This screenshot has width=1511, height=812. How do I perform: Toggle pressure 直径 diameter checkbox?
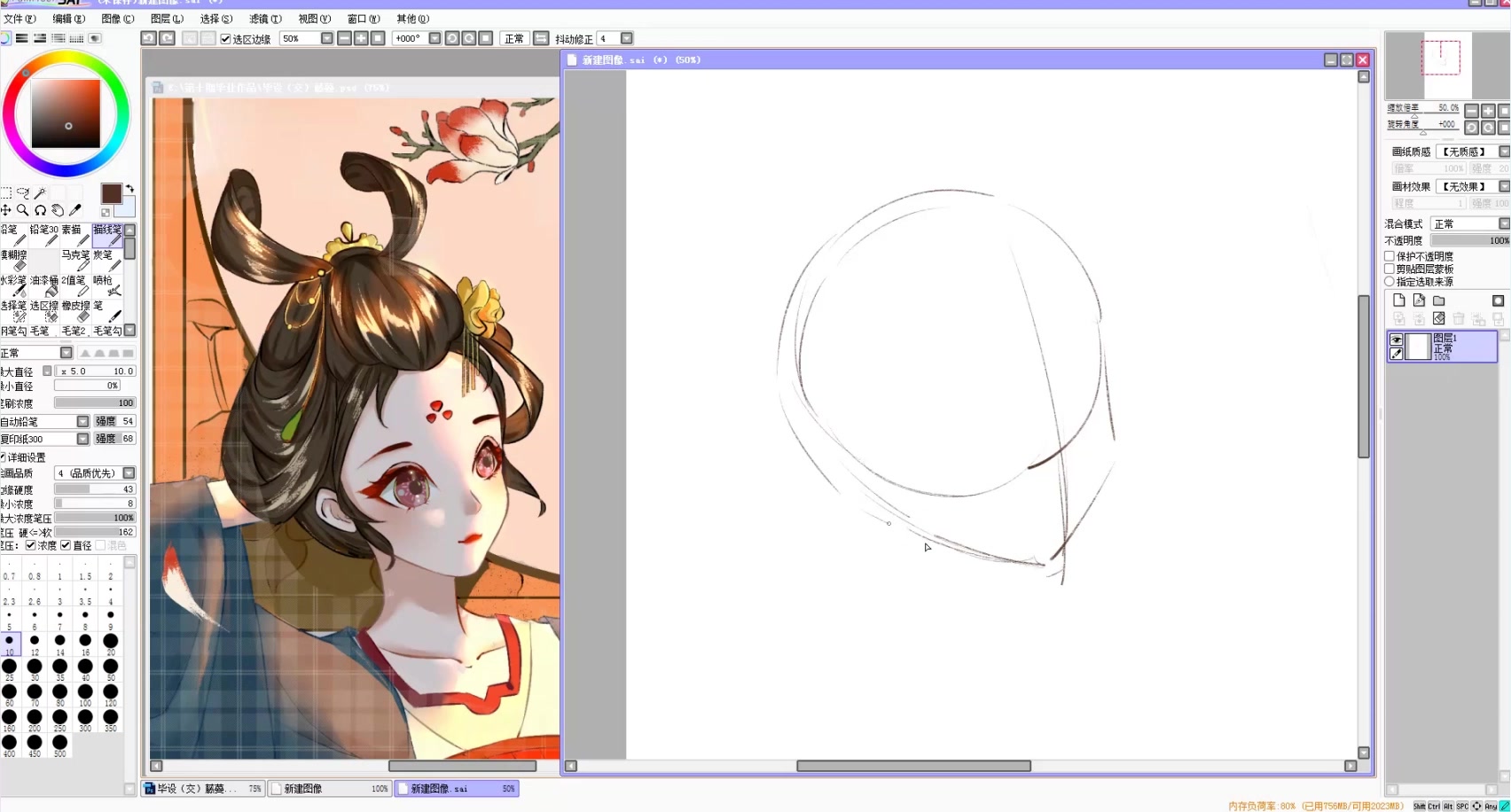pyautogui.click(x=66, y=545)
